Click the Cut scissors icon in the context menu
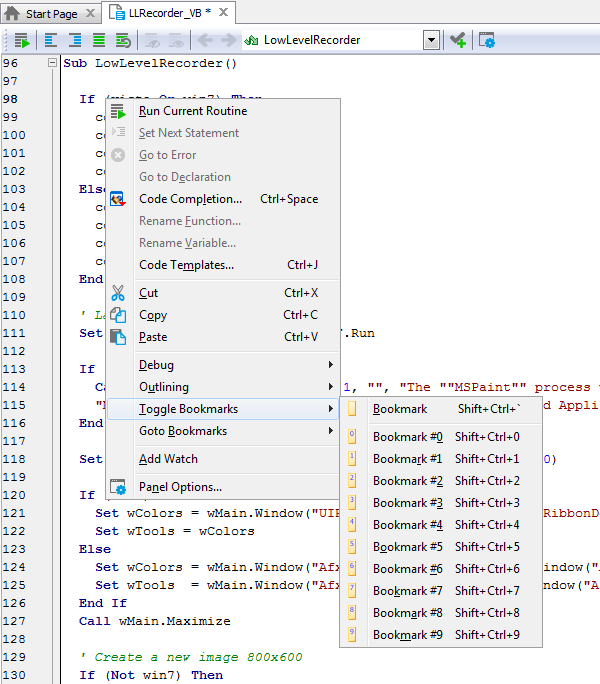 click(118, 293)
